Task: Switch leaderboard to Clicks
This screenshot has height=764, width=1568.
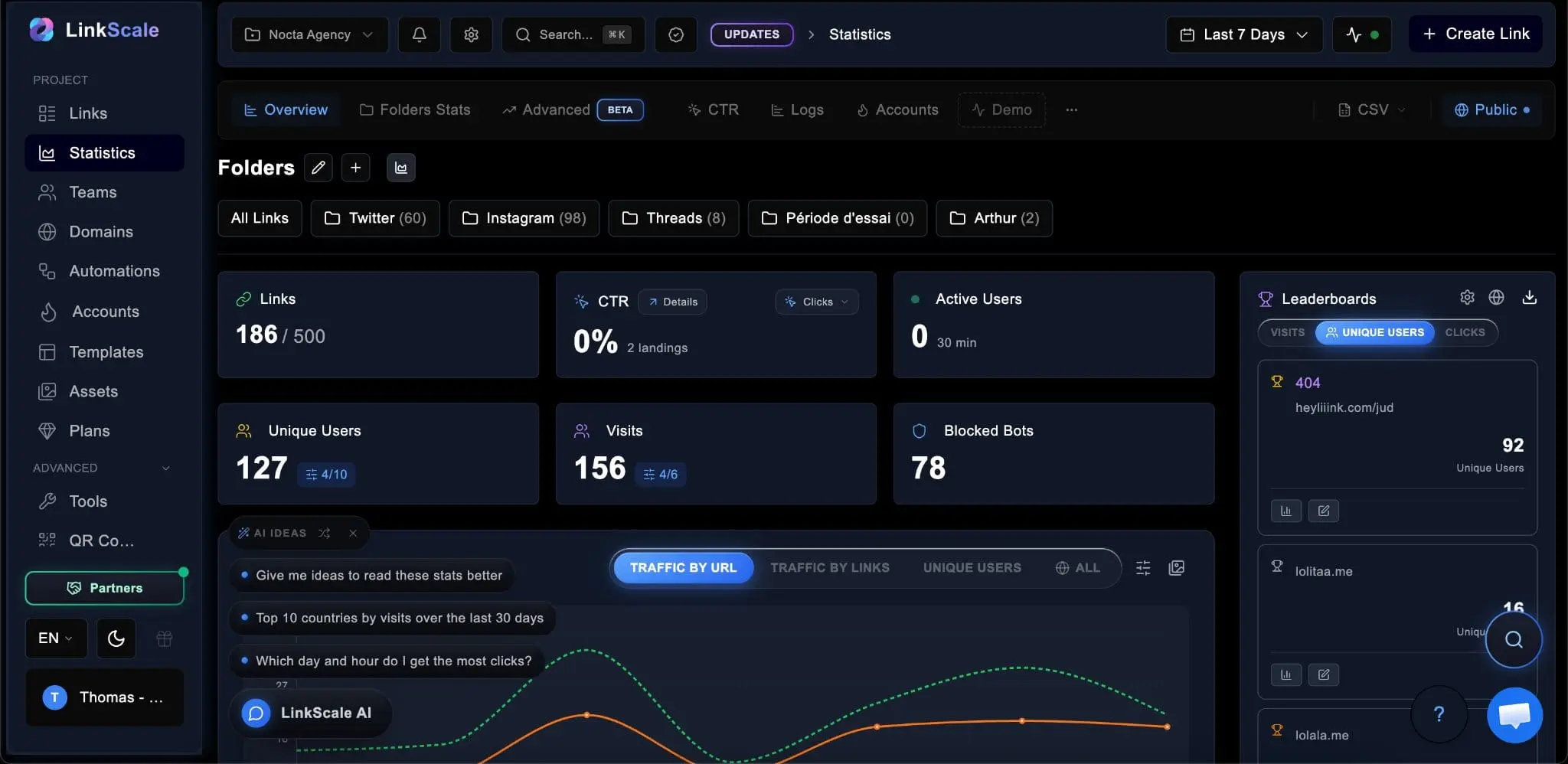Action: [1465, 332]
